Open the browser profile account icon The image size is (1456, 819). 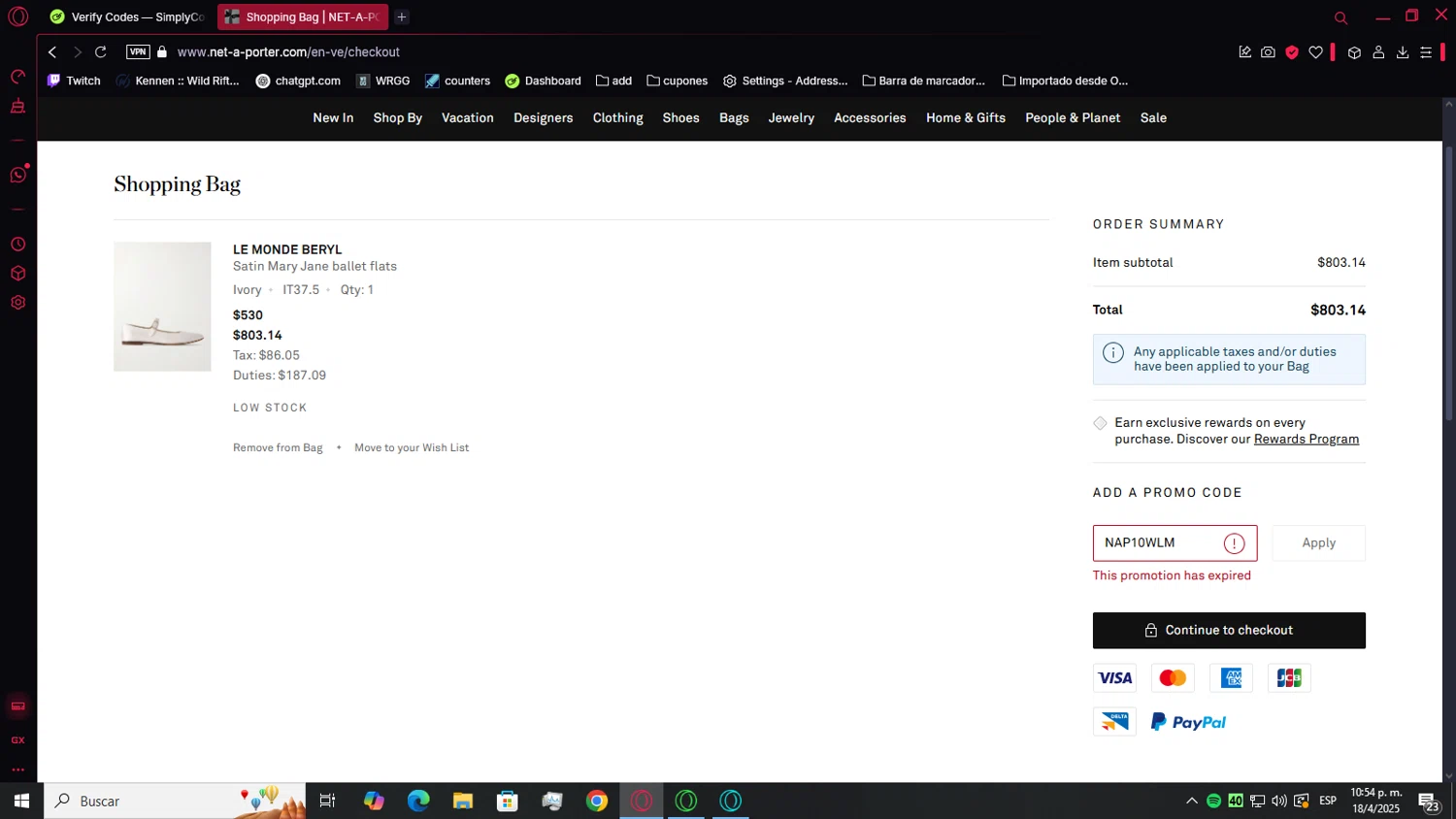coord(1378,52)
